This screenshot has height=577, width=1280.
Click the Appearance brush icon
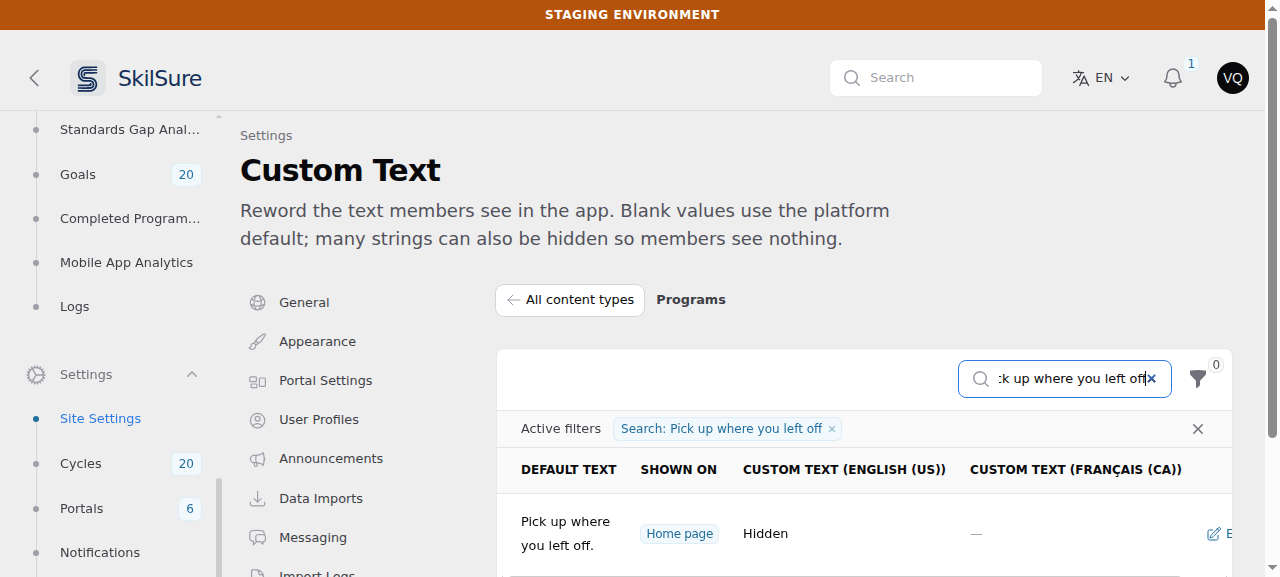click(x=258, y=342)
